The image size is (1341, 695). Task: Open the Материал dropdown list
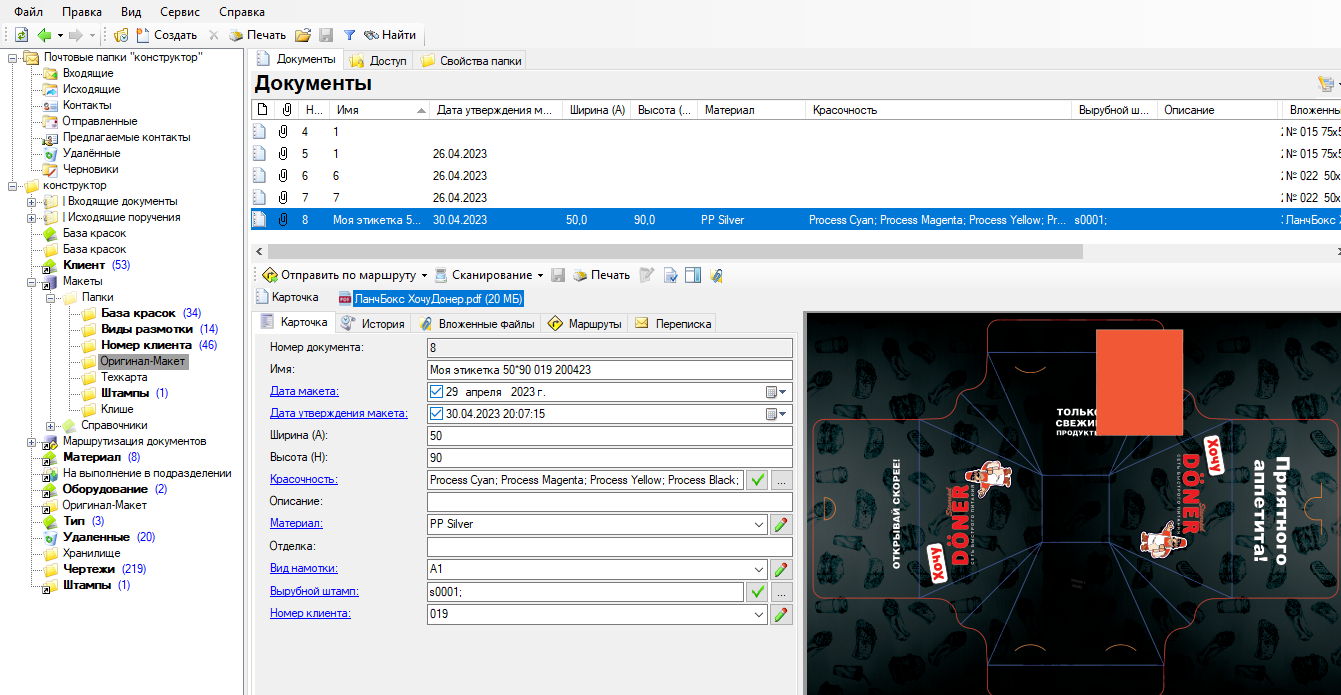click(x=759, y=525)
